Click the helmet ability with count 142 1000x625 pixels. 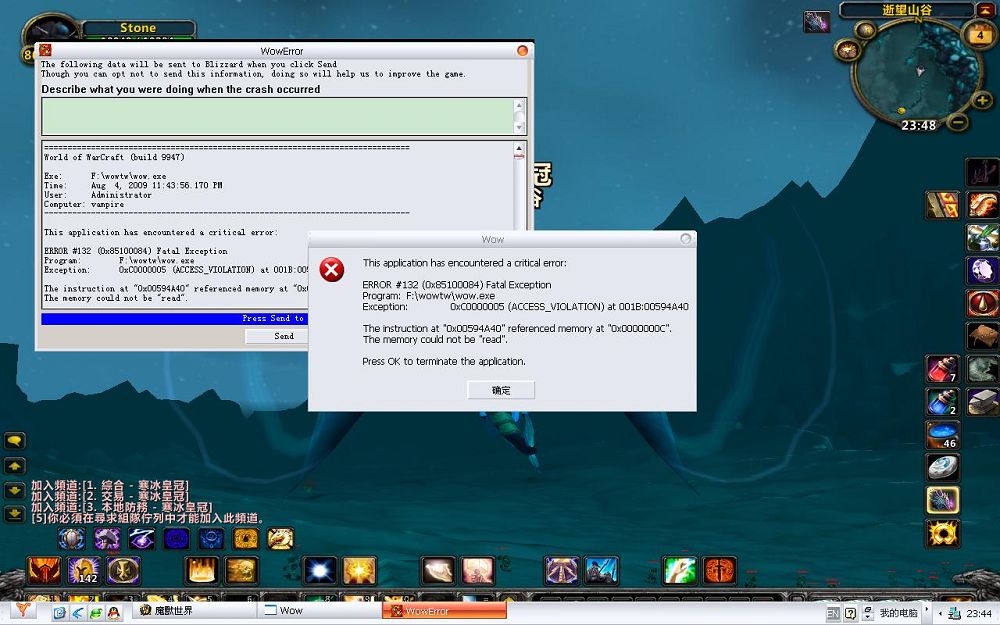tap(84, 571)
